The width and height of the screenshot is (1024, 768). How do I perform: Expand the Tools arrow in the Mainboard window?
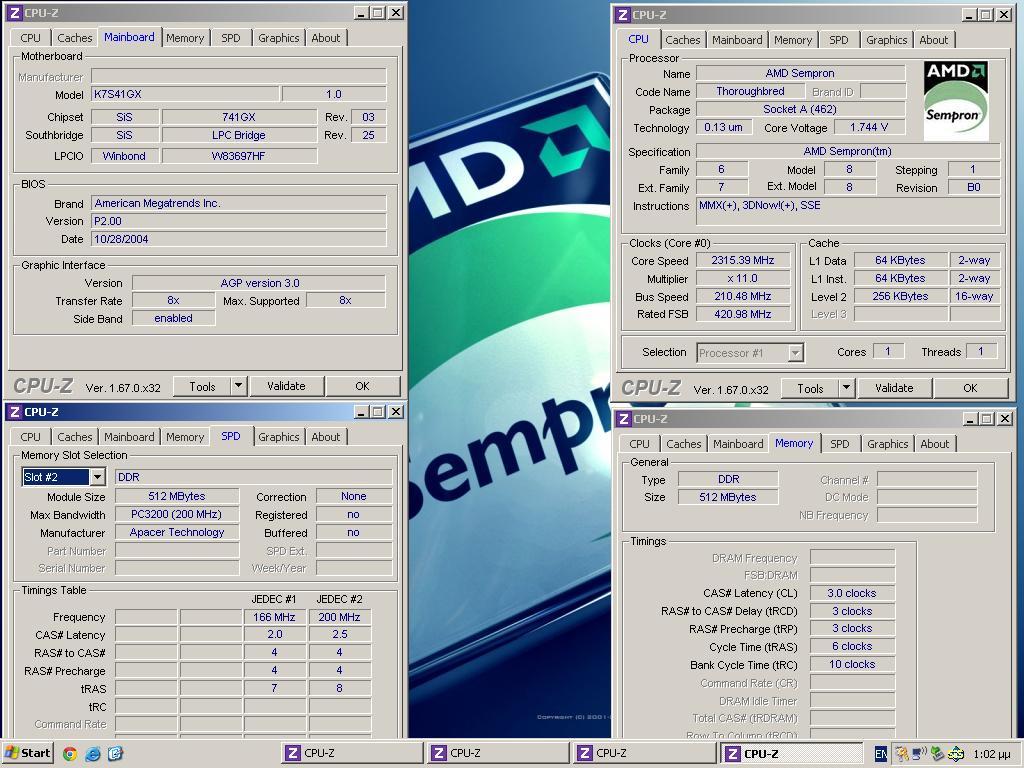pos(238,386)
